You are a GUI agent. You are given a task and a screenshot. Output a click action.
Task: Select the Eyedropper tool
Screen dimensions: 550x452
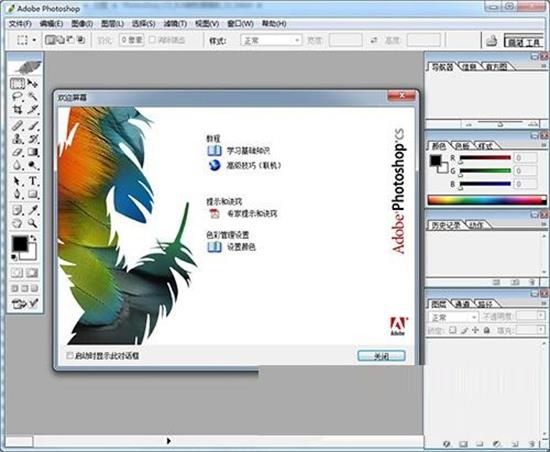[33, 210]
